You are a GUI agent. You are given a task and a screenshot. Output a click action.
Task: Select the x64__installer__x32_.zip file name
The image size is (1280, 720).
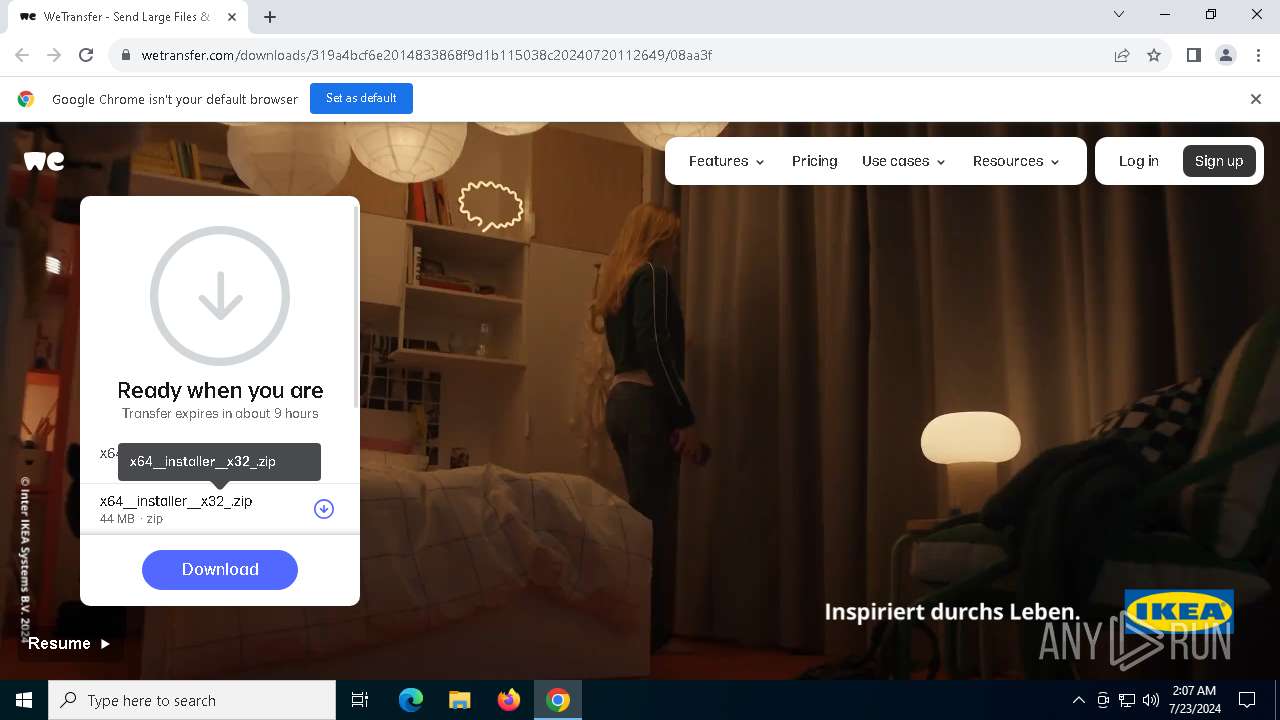point(176,501)
